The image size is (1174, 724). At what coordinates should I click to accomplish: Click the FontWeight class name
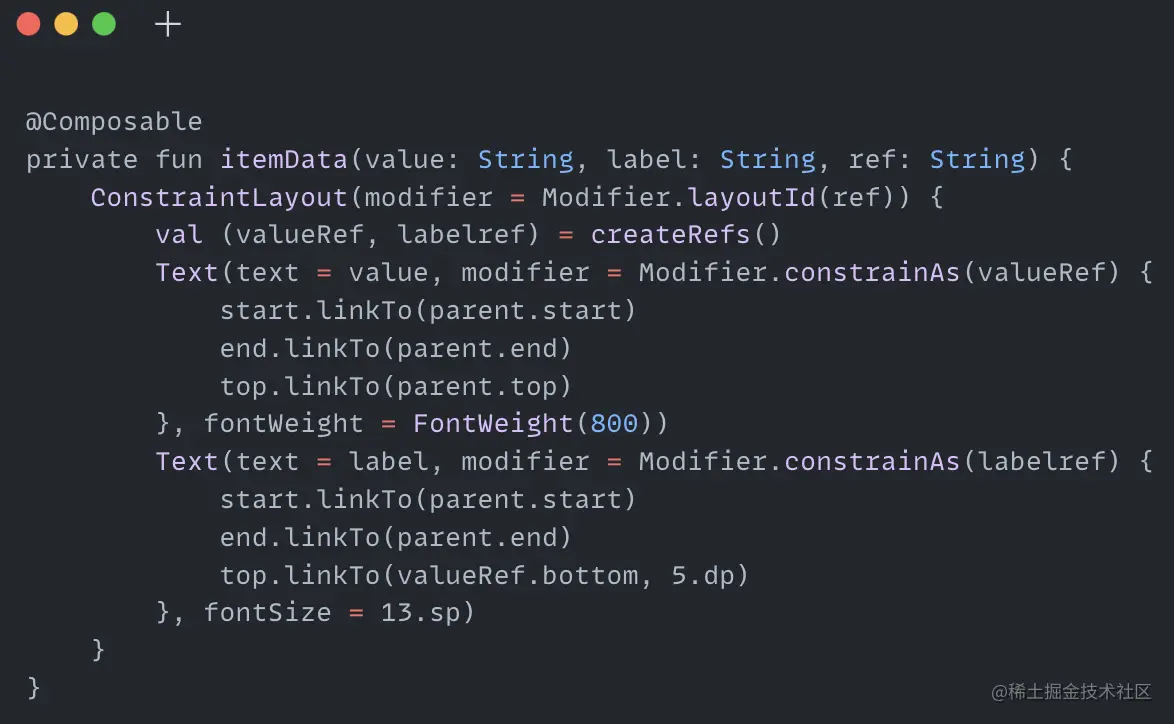click(493, 423)
